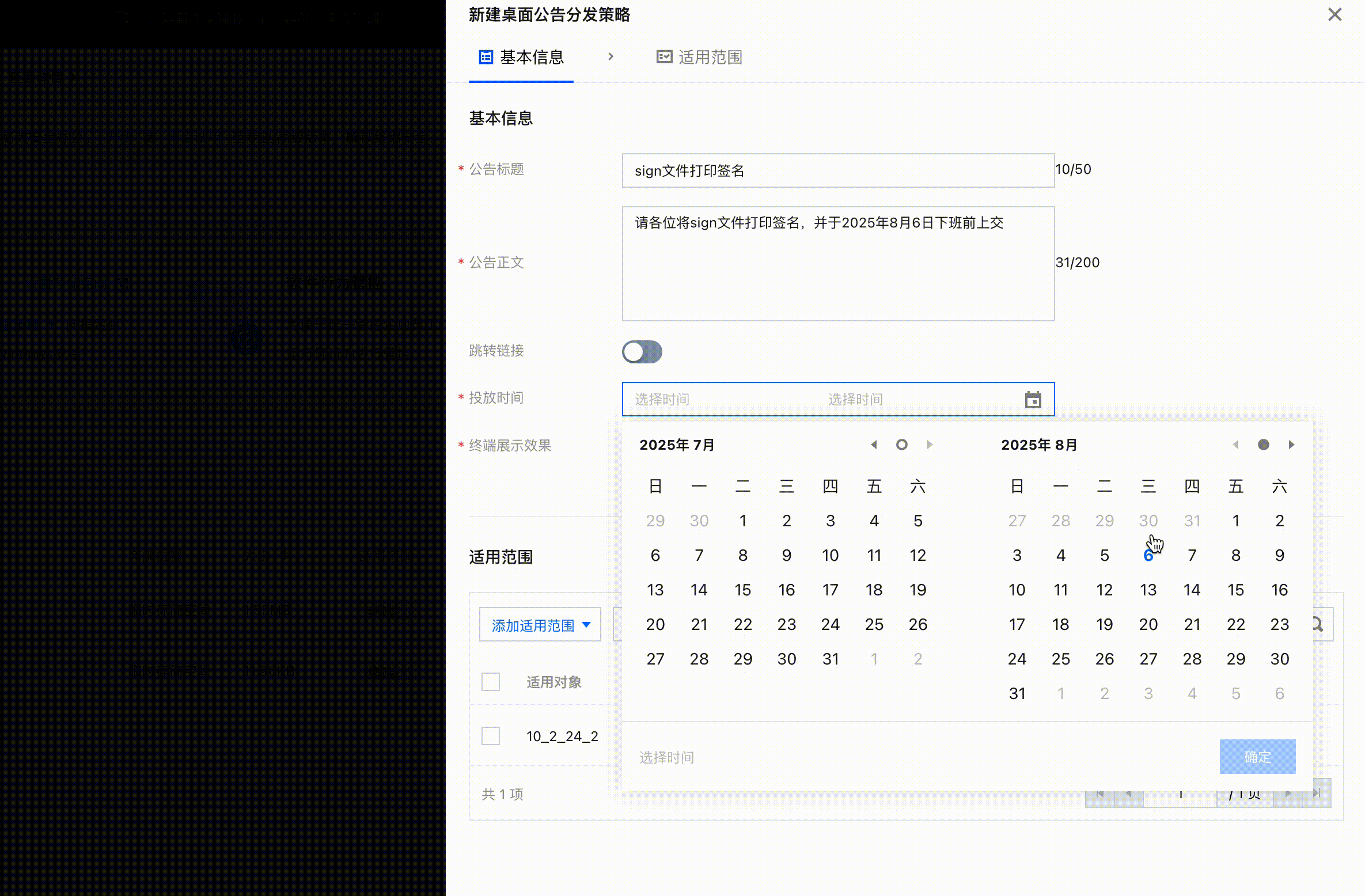
Task: Click the 确定 button in date picker
Action: pyautogui.click(x=1257, y=757)
